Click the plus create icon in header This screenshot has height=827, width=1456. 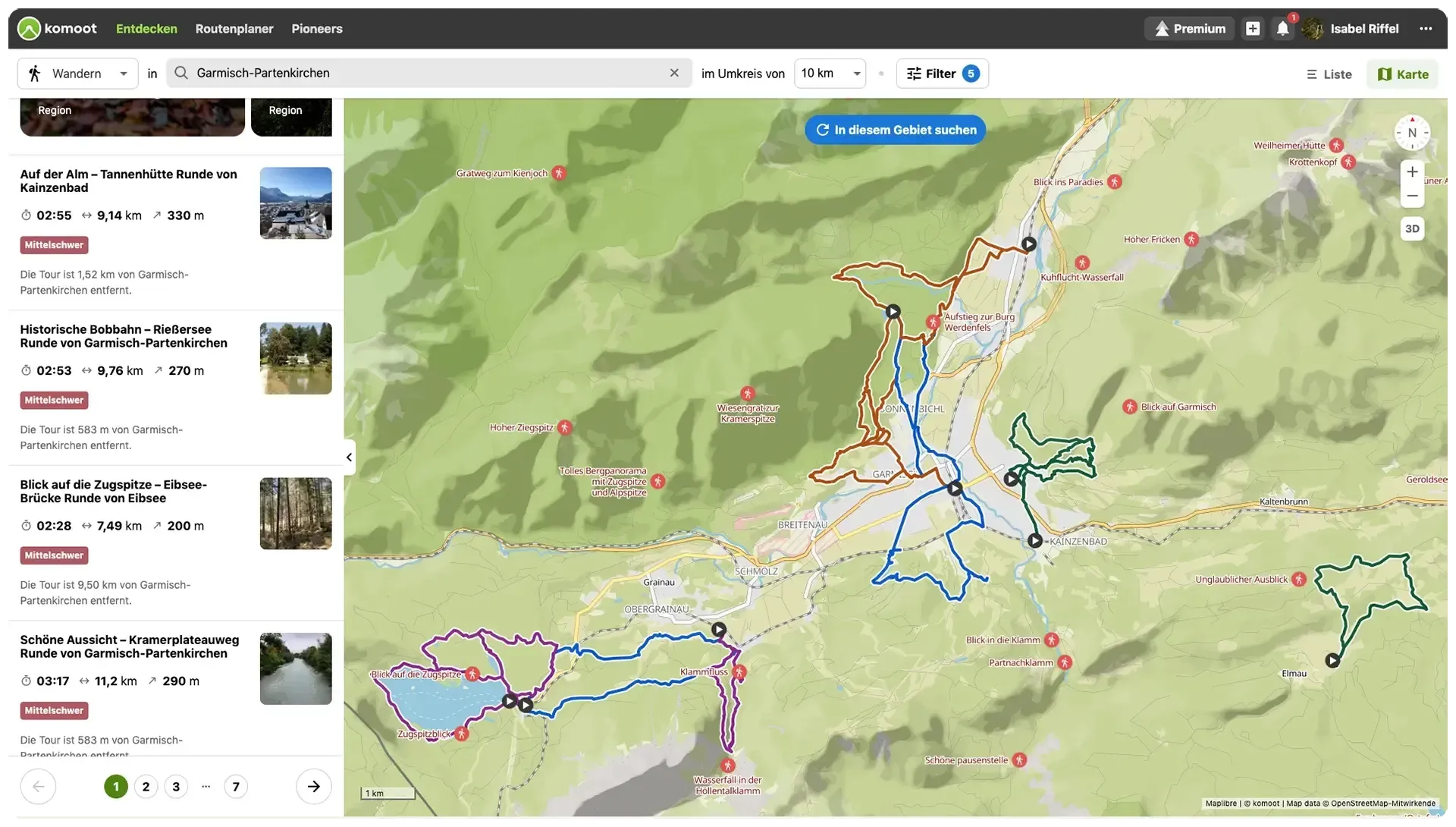pos(1253,29)
